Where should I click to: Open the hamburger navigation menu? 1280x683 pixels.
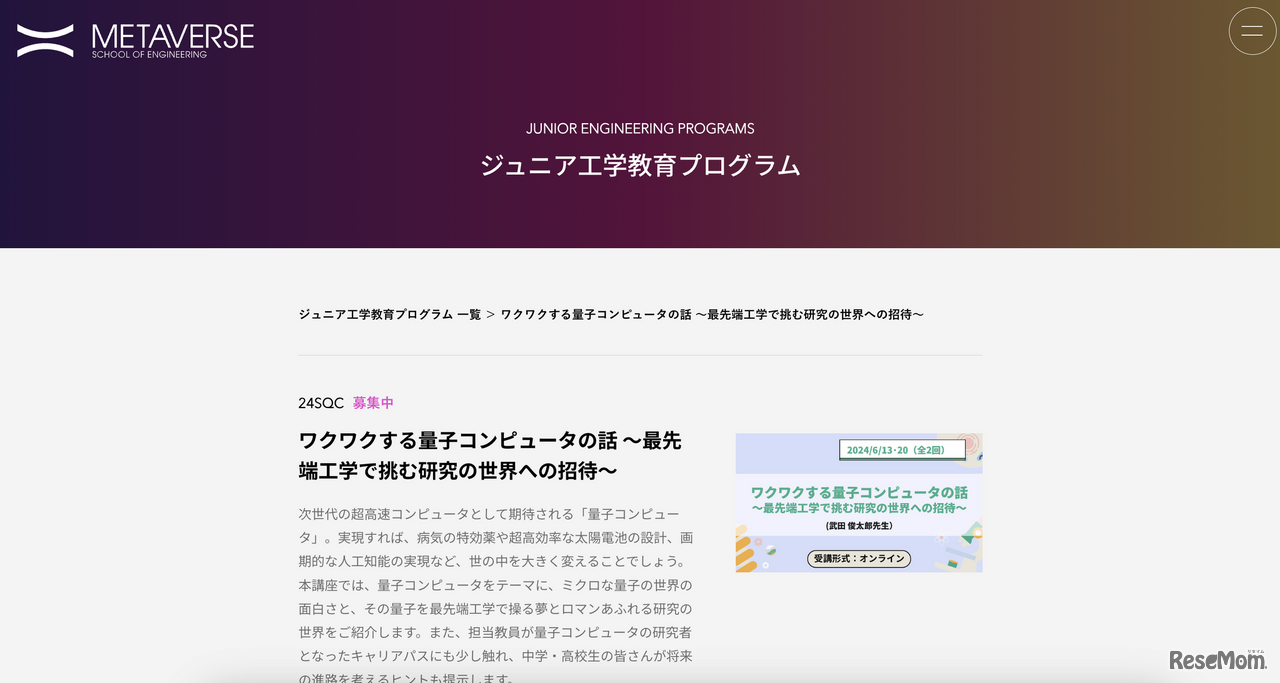pos(1252,30)
